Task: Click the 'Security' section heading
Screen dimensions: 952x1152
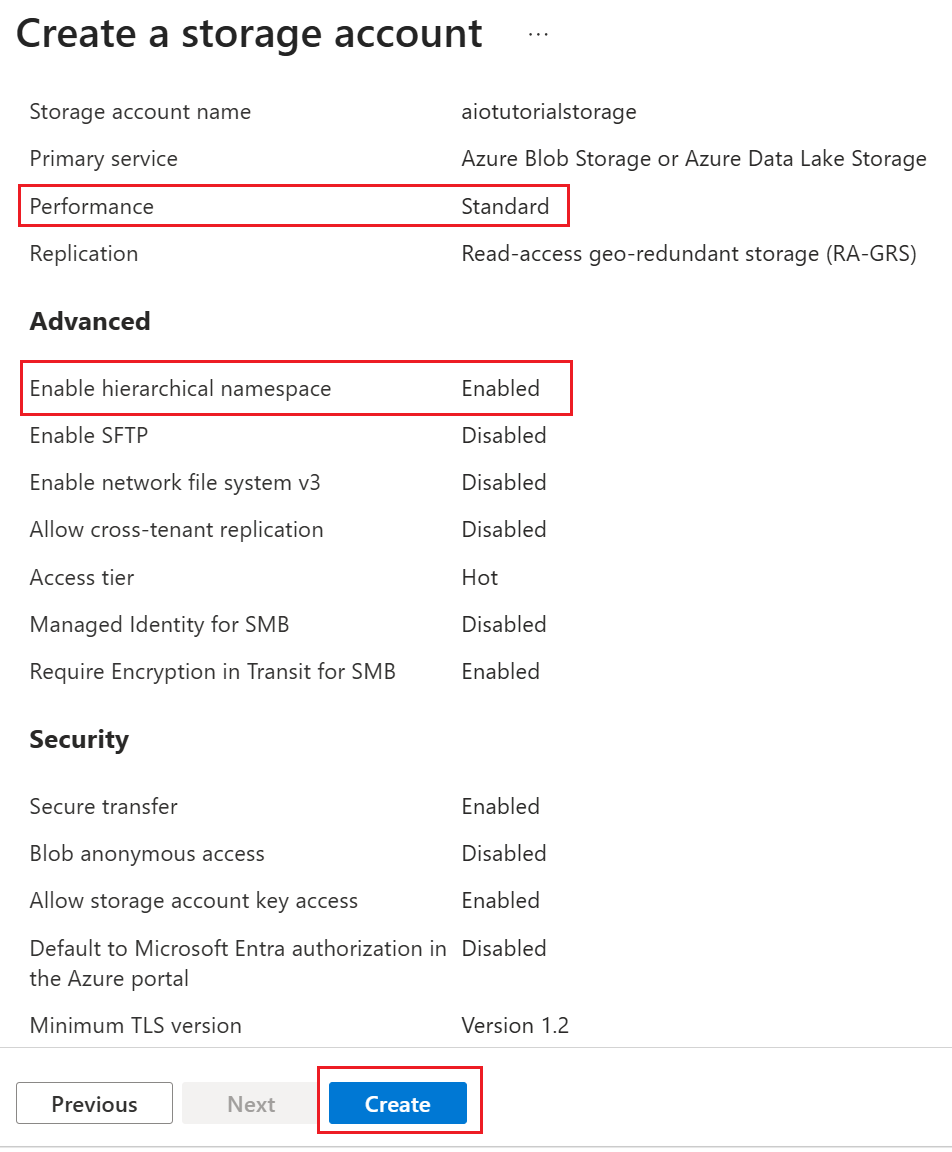Action: (79, 739)
